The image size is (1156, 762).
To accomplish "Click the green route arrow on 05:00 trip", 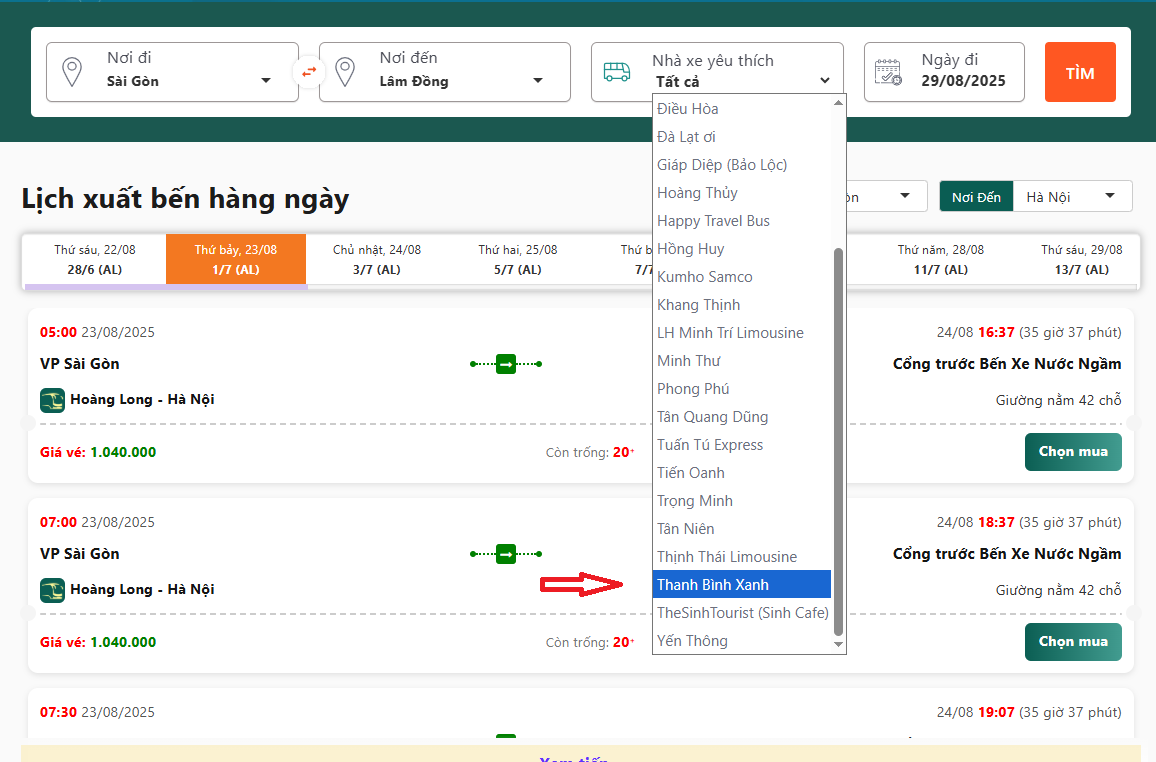I will click(506, 364).
